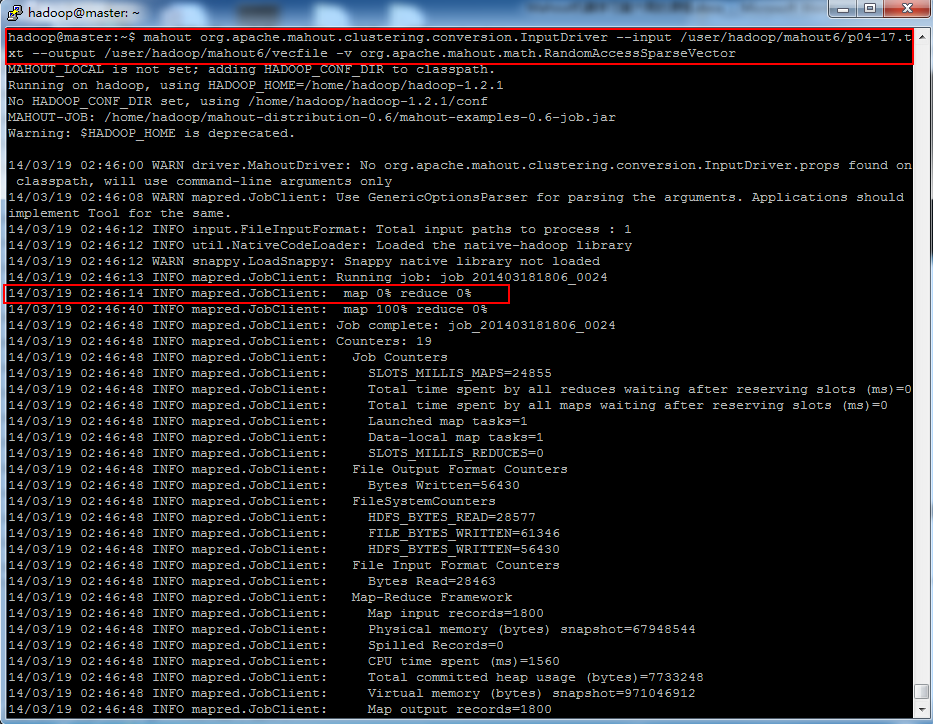
Task: Click 'FILE_BYTES_WRITTEN=61346' line
Action: [x=464, y=534]
